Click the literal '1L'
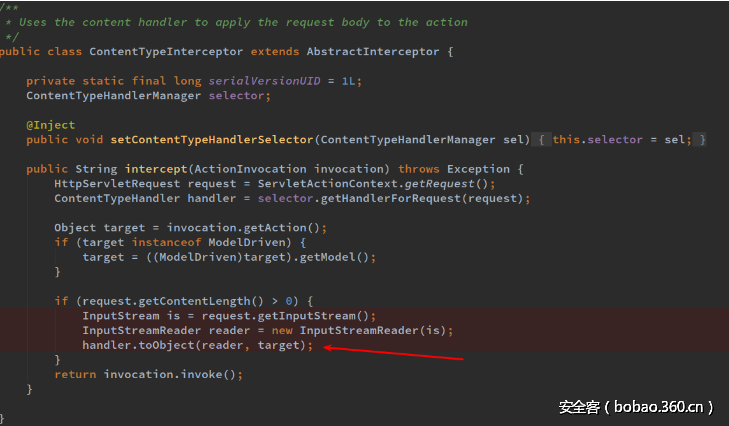This screenshot has width=729, height=426. tap(348, 81)
